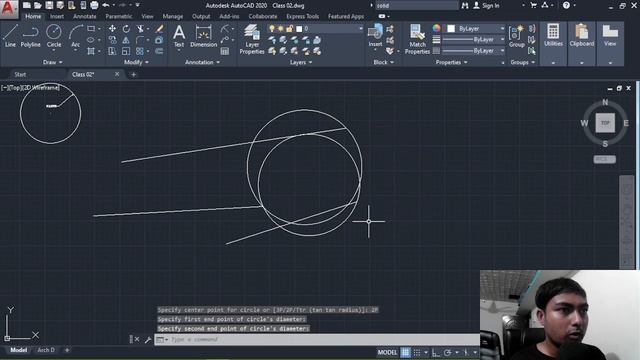Open the Text annotation tool

point(179,36)
